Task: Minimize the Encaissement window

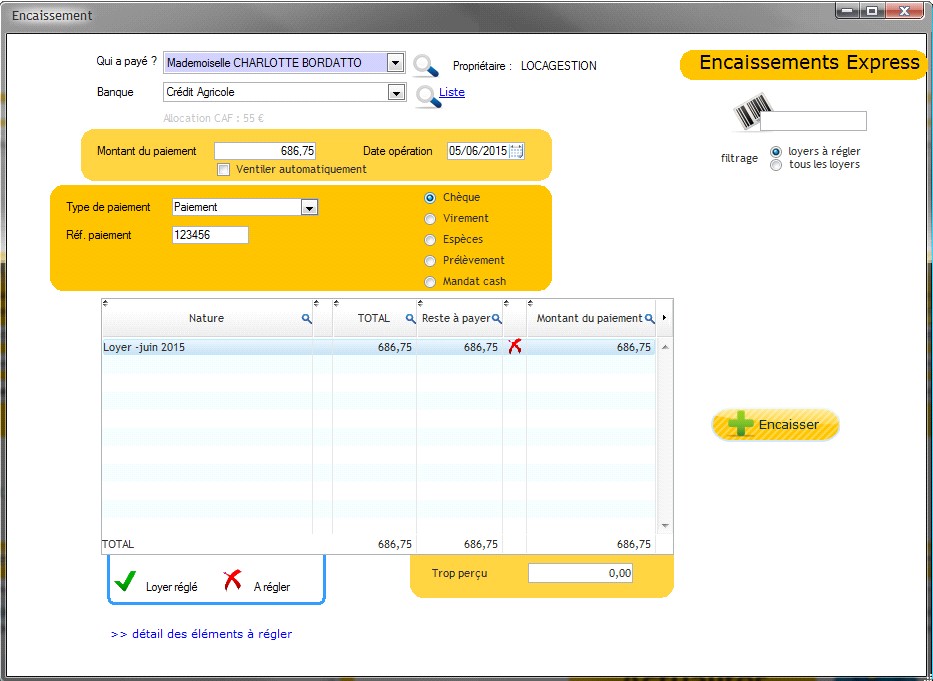Action: coord(848,11)
